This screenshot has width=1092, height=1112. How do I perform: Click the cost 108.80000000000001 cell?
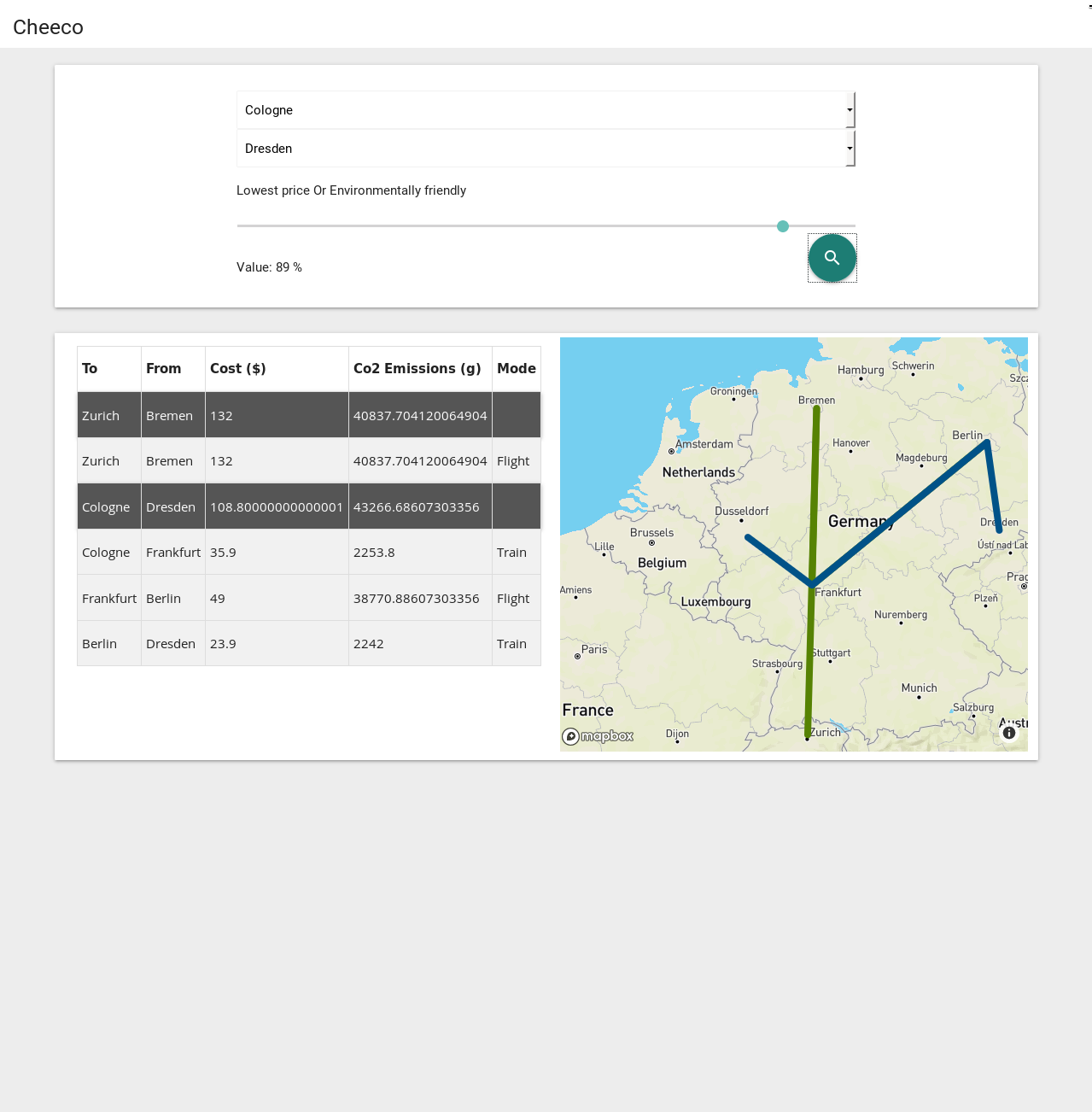(277, 506)
